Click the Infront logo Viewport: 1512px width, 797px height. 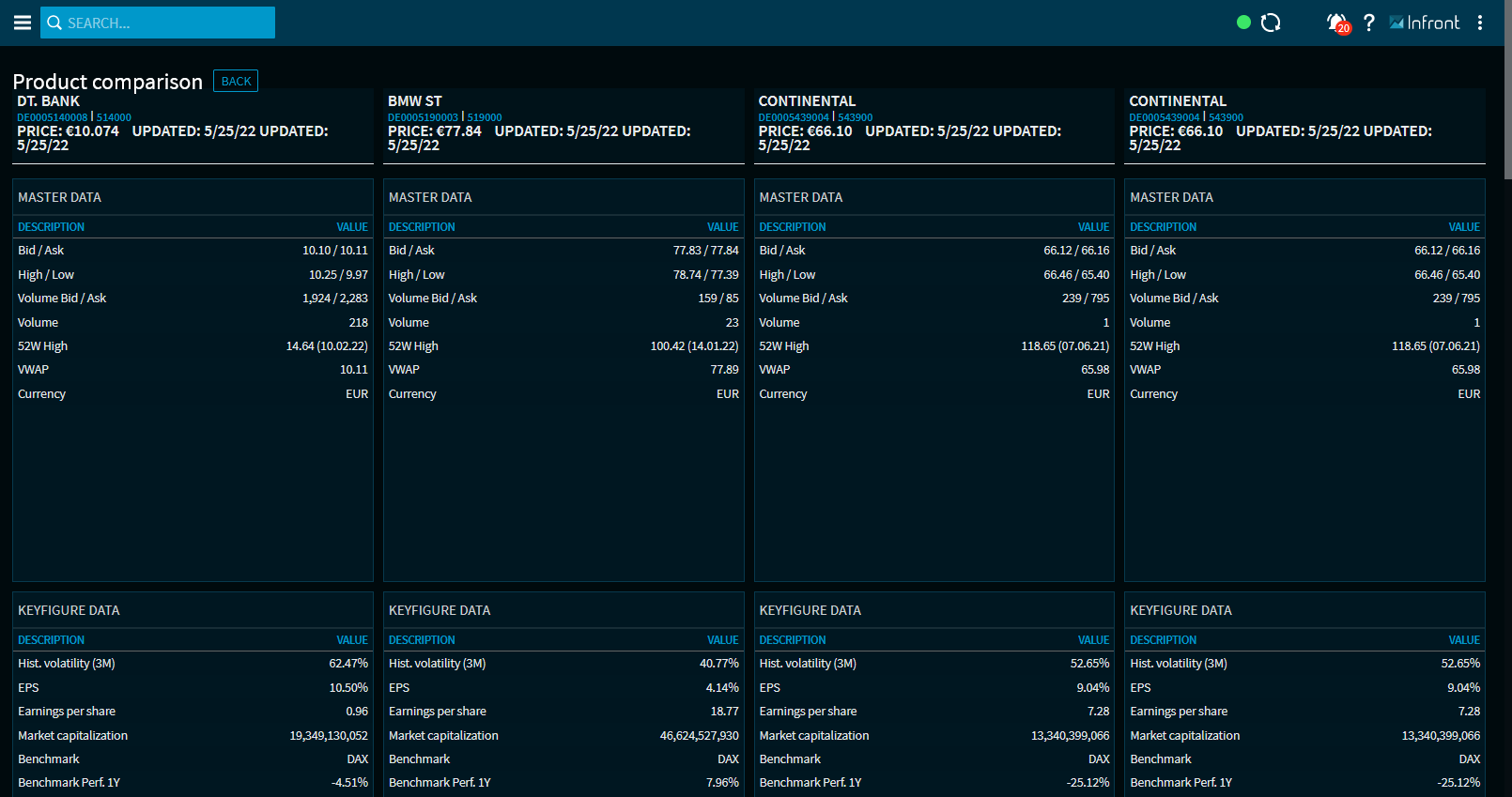1425,23
